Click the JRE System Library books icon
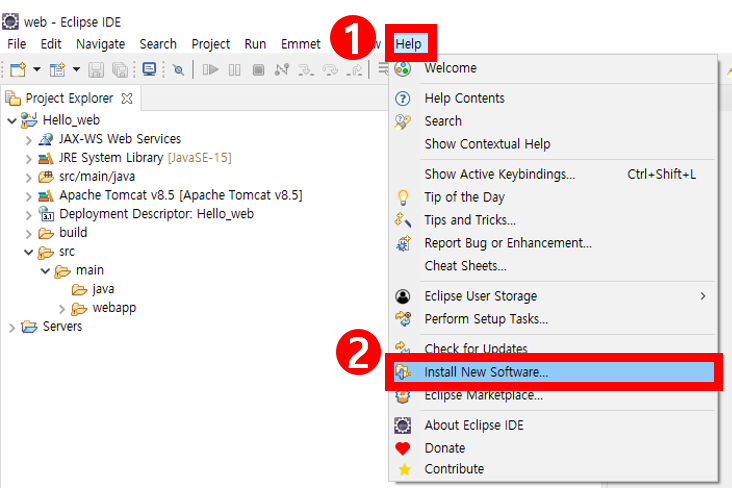This screenshot has height=488, width=732. pyautogui.click(x=46, y=158)
